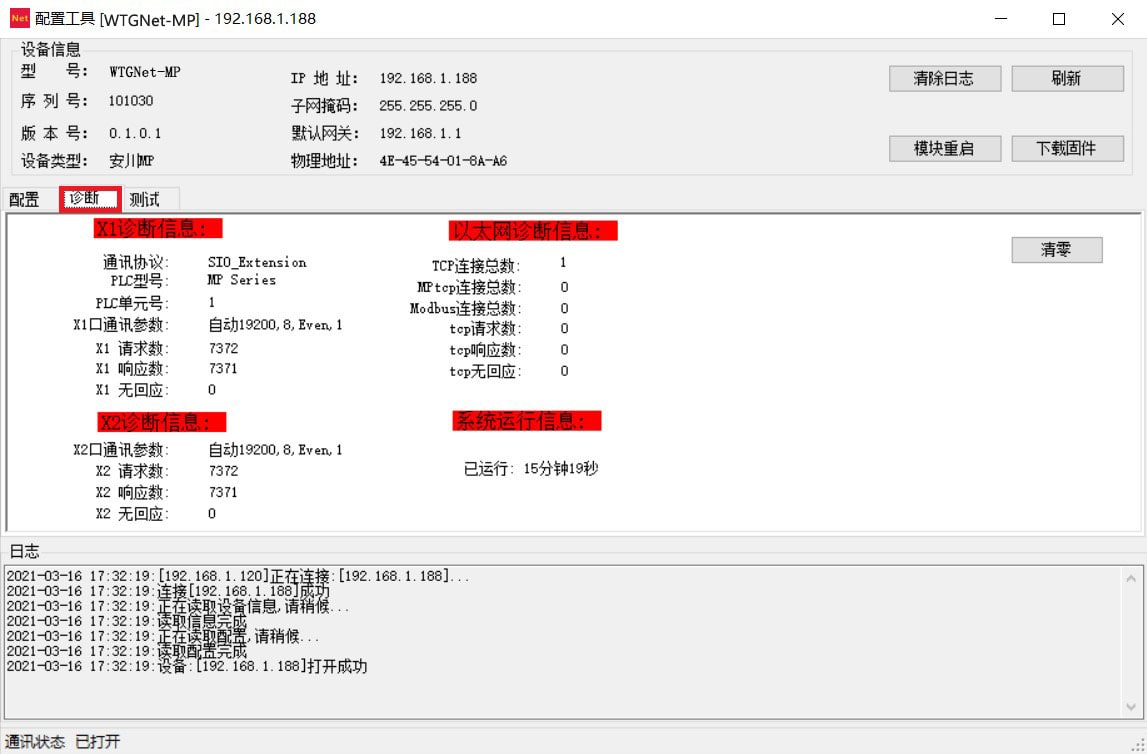Screen dimensions: 1147x754
Task: Switch to the 配置 tab
Action: (25, 199)
